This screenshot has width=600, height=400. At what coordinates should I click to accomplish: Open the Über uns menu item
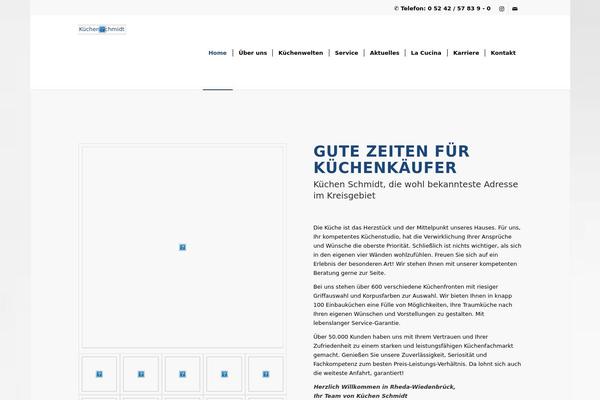(x=253, y=53)
